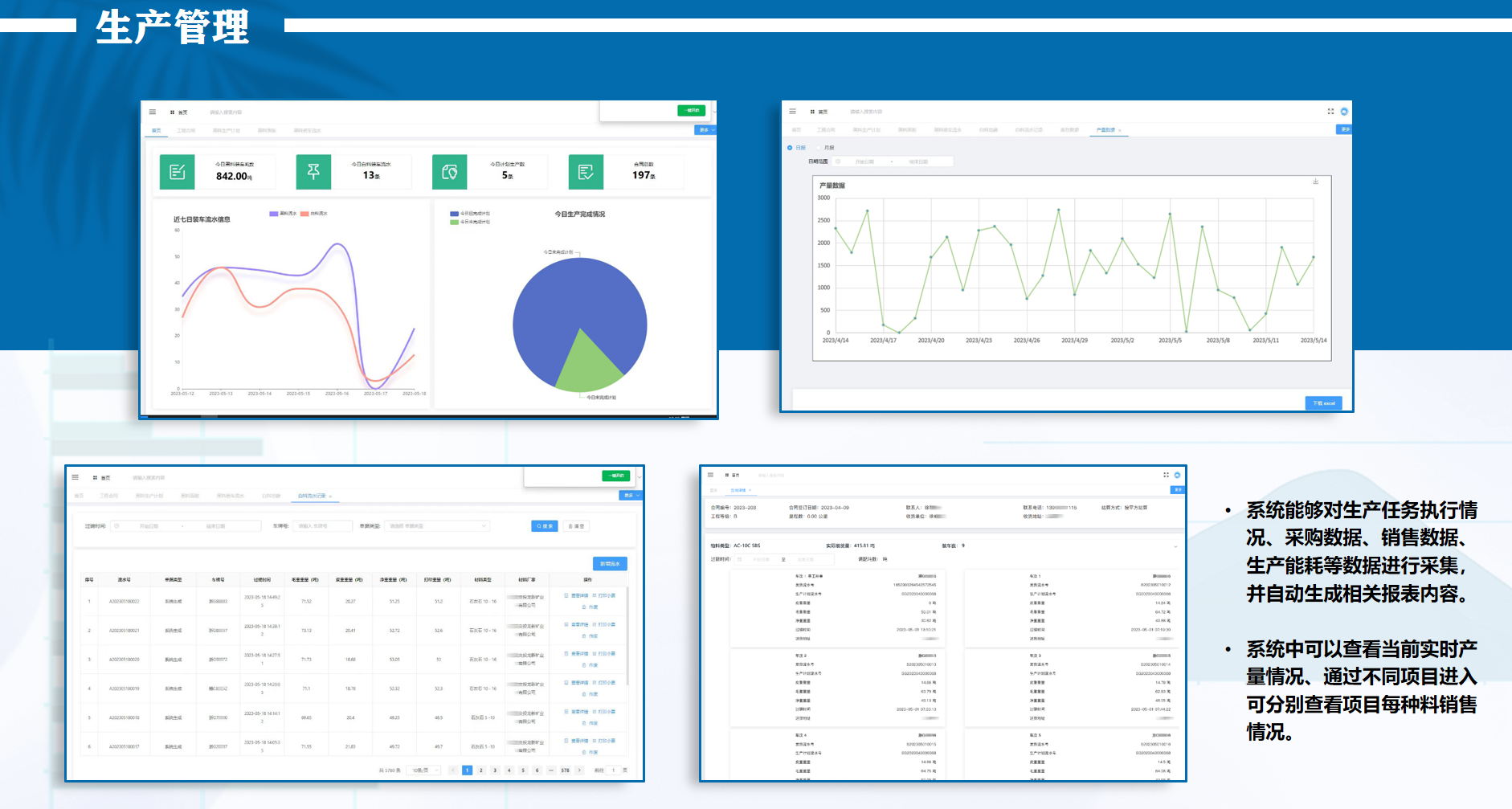The width and height of the screenshot is (1512, 809).
Task: Go to page 2 in pagination
Action: tap(481, 770)
